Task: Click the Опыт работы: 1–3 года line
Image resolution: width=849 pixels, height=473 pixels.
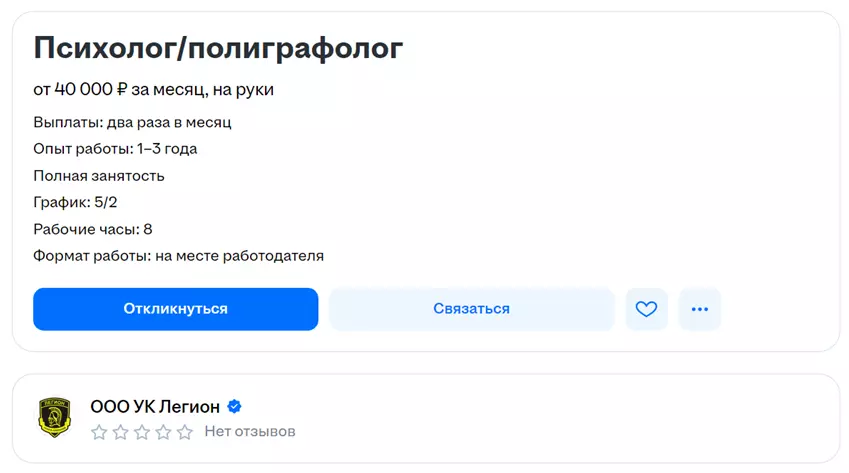Action: (115, 149)
